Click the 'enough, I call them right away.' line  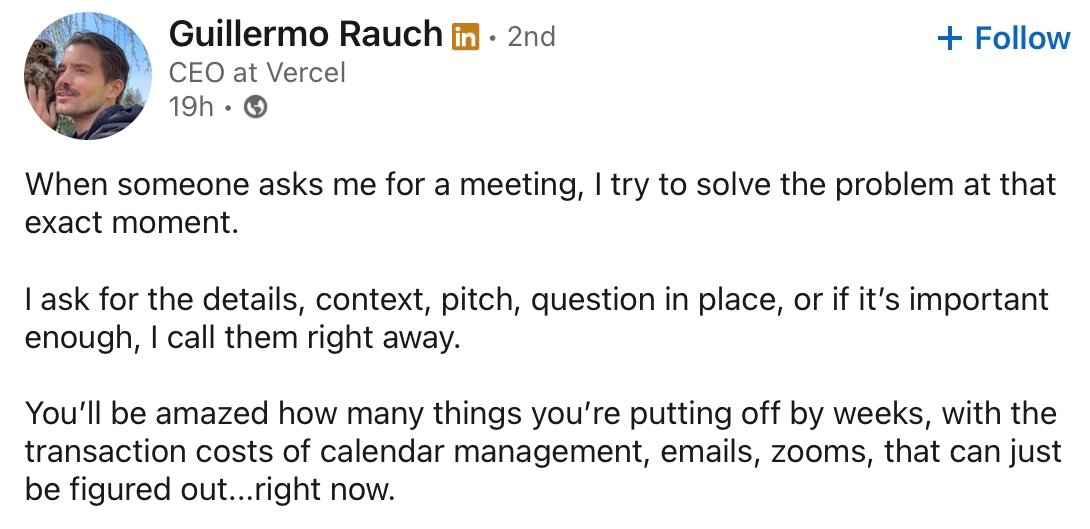click(243, 339)
